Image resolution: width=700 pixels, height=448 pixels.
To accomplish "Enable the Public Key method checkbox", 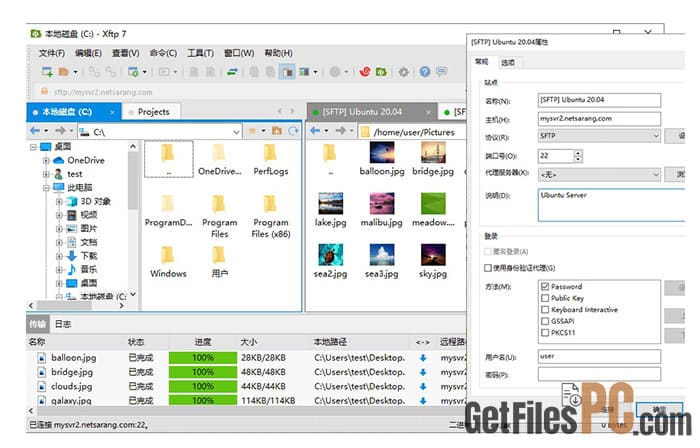I will [545, 298].
